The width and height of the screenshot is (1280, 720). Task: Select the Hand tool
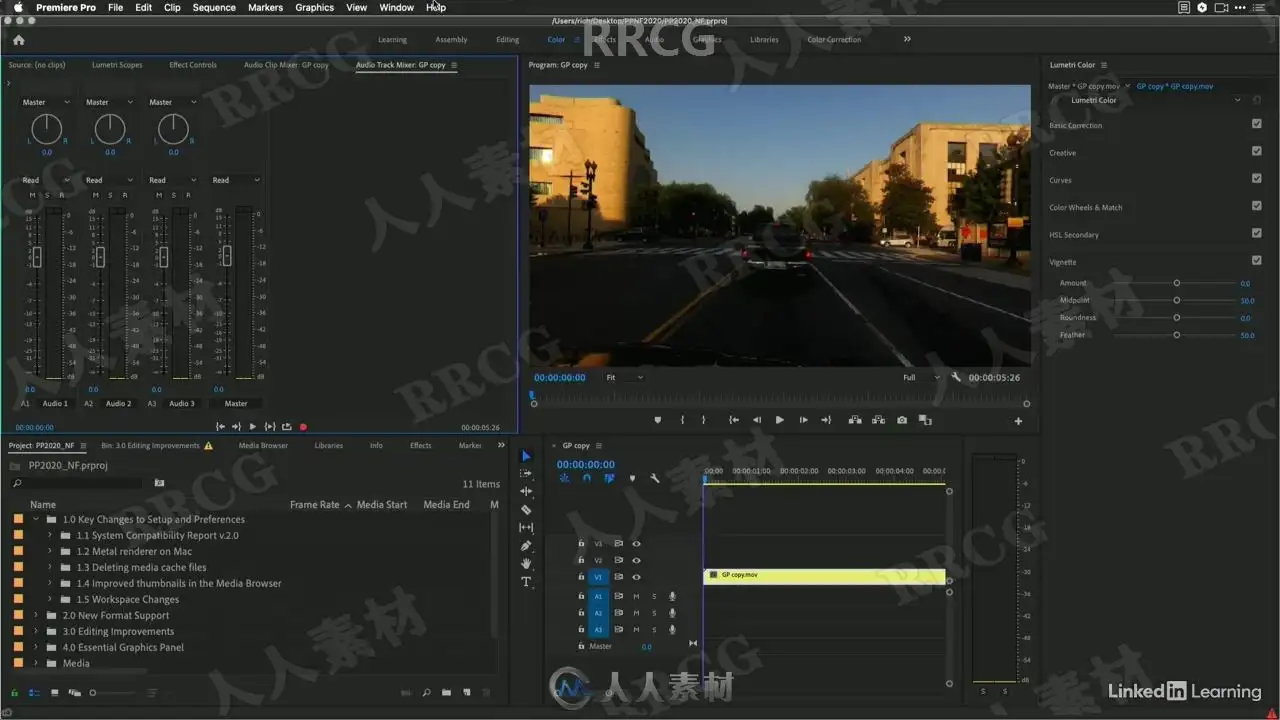coord(526,564)
